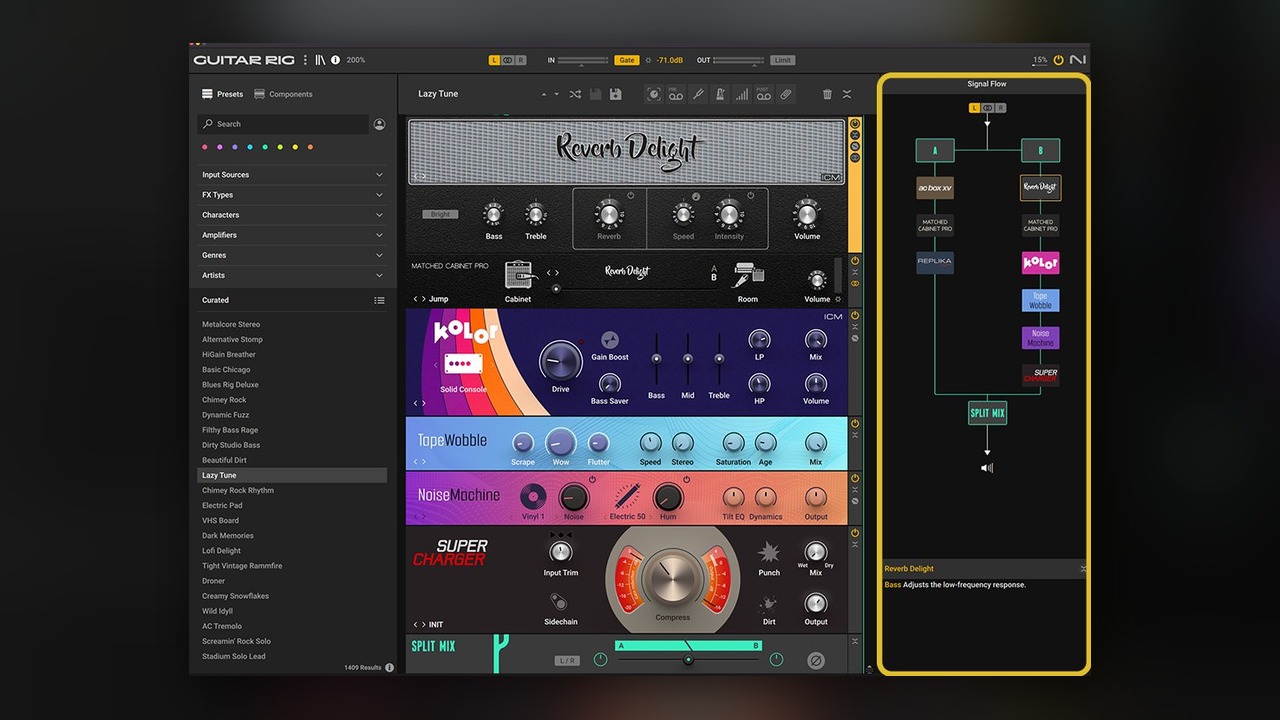The width and height of the screenshot is (1280, 720).
Task: Click the save-as disk icon with arrow
Action: (615, 94)
